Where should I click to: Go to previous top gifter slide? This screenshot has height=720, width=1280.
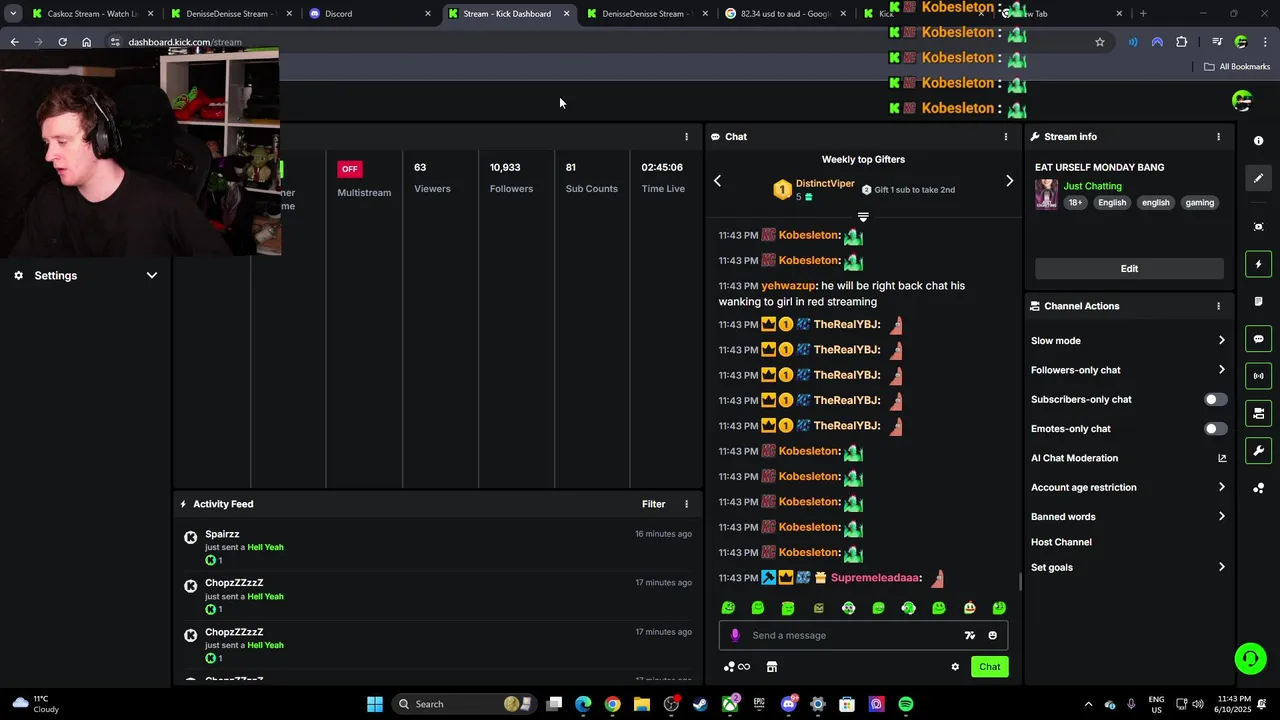pyautogui.click(x=717, y=181)
